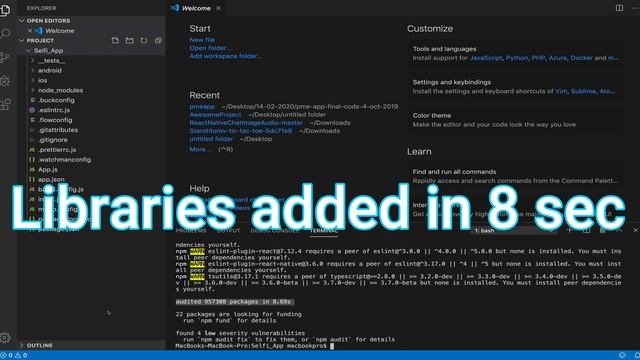Install Sublime keybindings link

[x=583, y=91]
